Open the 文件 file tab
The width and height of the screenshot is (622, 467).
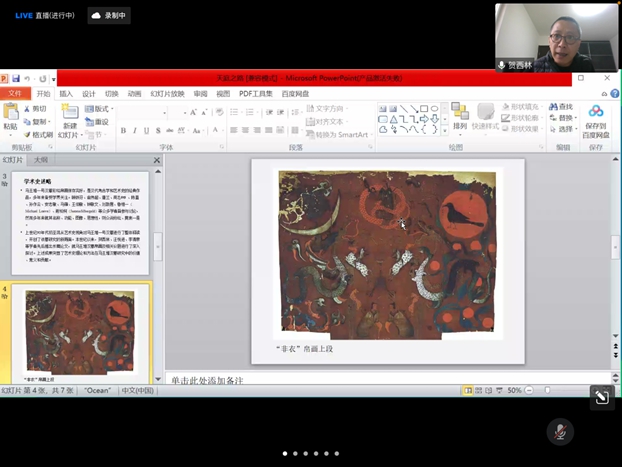[x=15, y=93]
